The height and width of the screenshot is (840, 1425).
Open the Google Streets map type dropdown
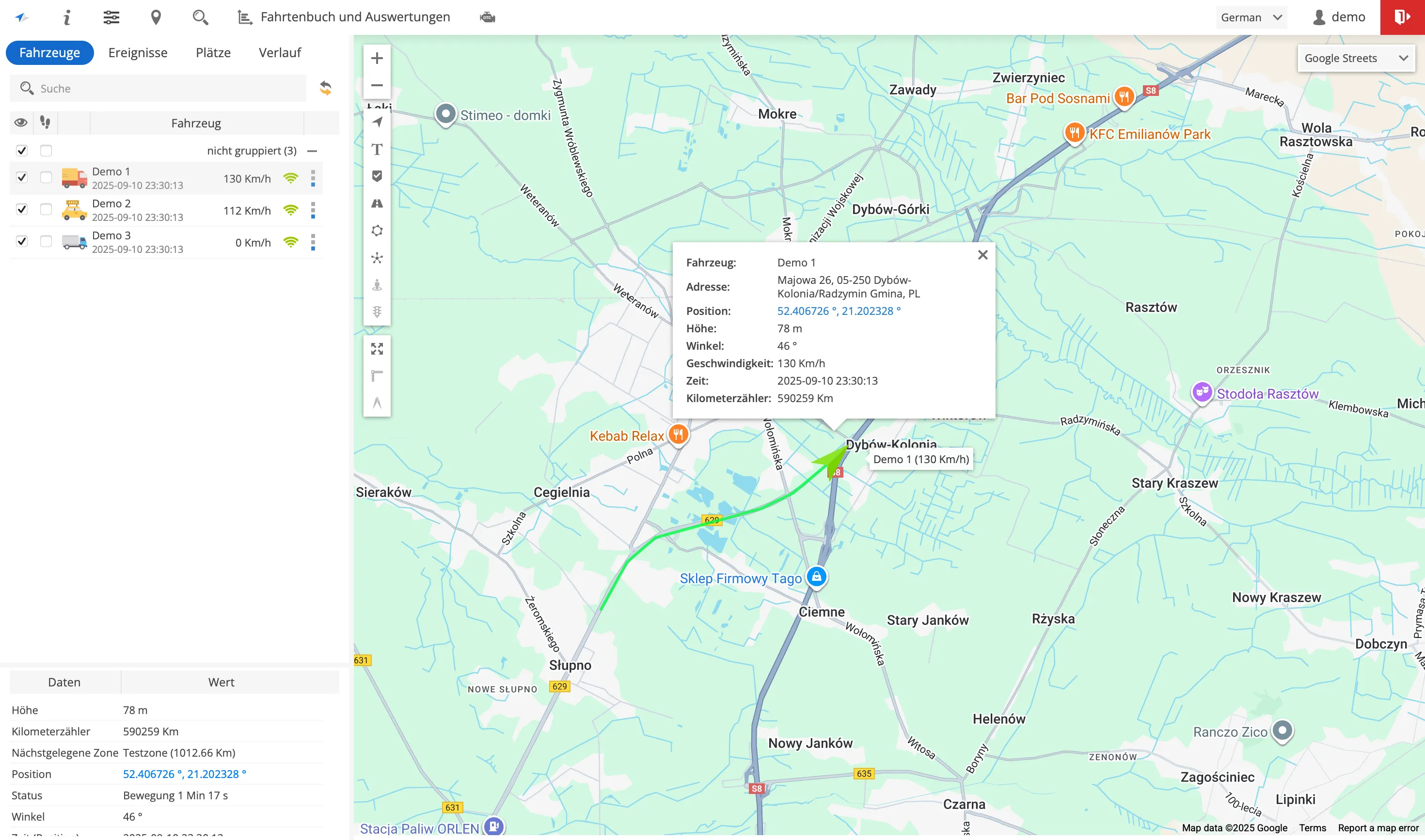pyautogui.click(x=1355, y=58)
